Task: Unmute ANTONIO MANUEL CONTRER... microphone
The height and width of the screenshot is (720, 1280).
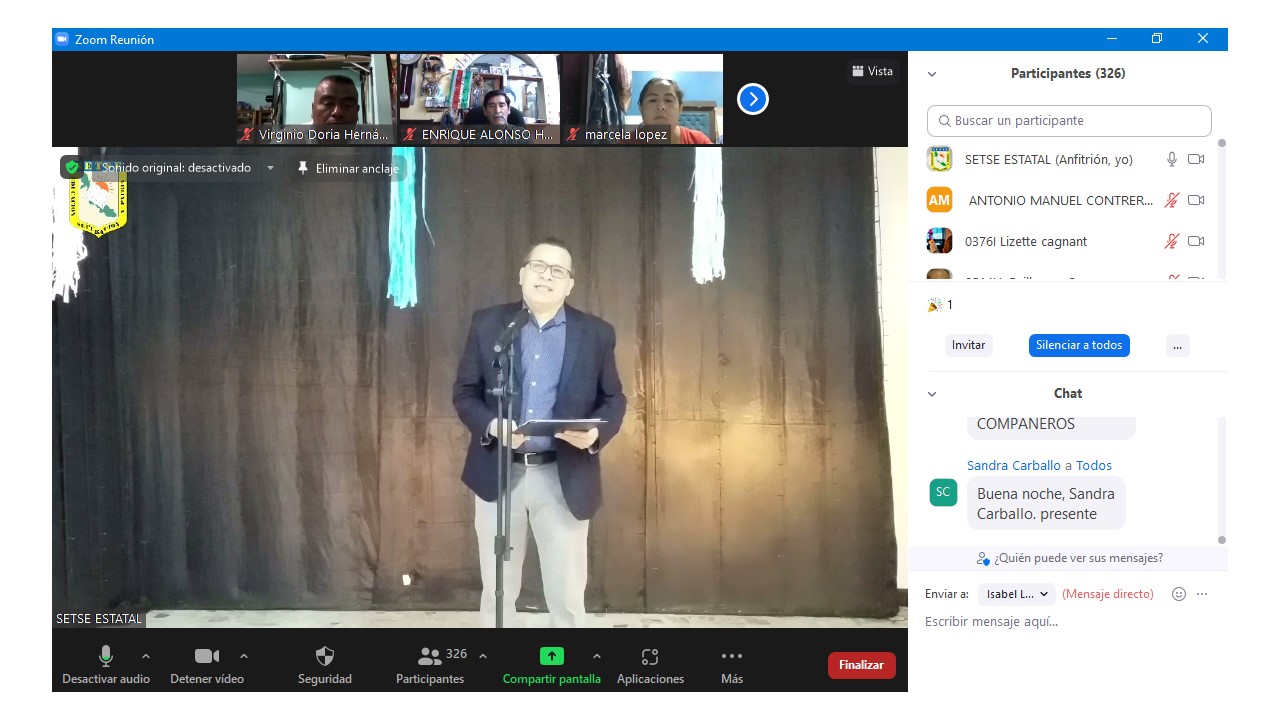Action: click(1172, 200)
